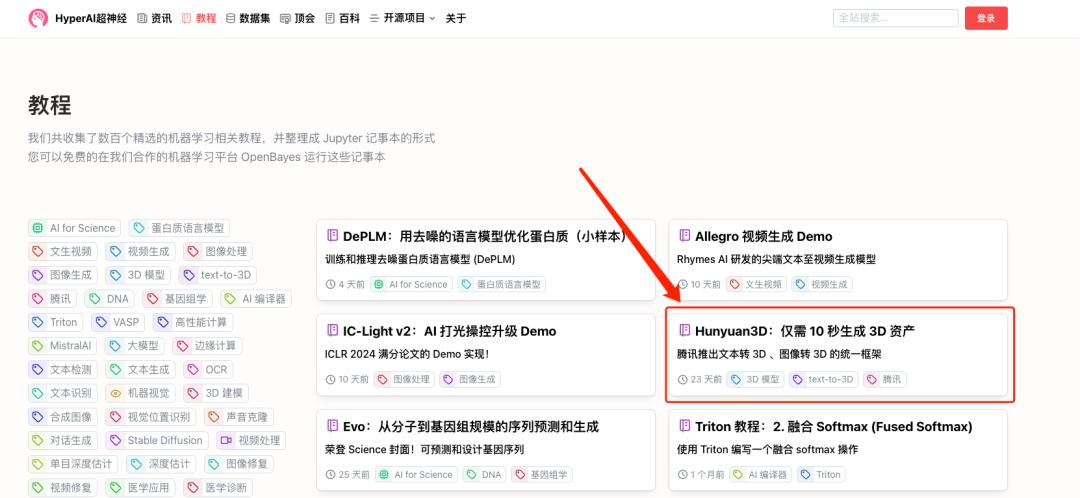Click the tag icon on the 声音克隆 tag
This screenshot has height=498, width=1080.
(215, 417)
